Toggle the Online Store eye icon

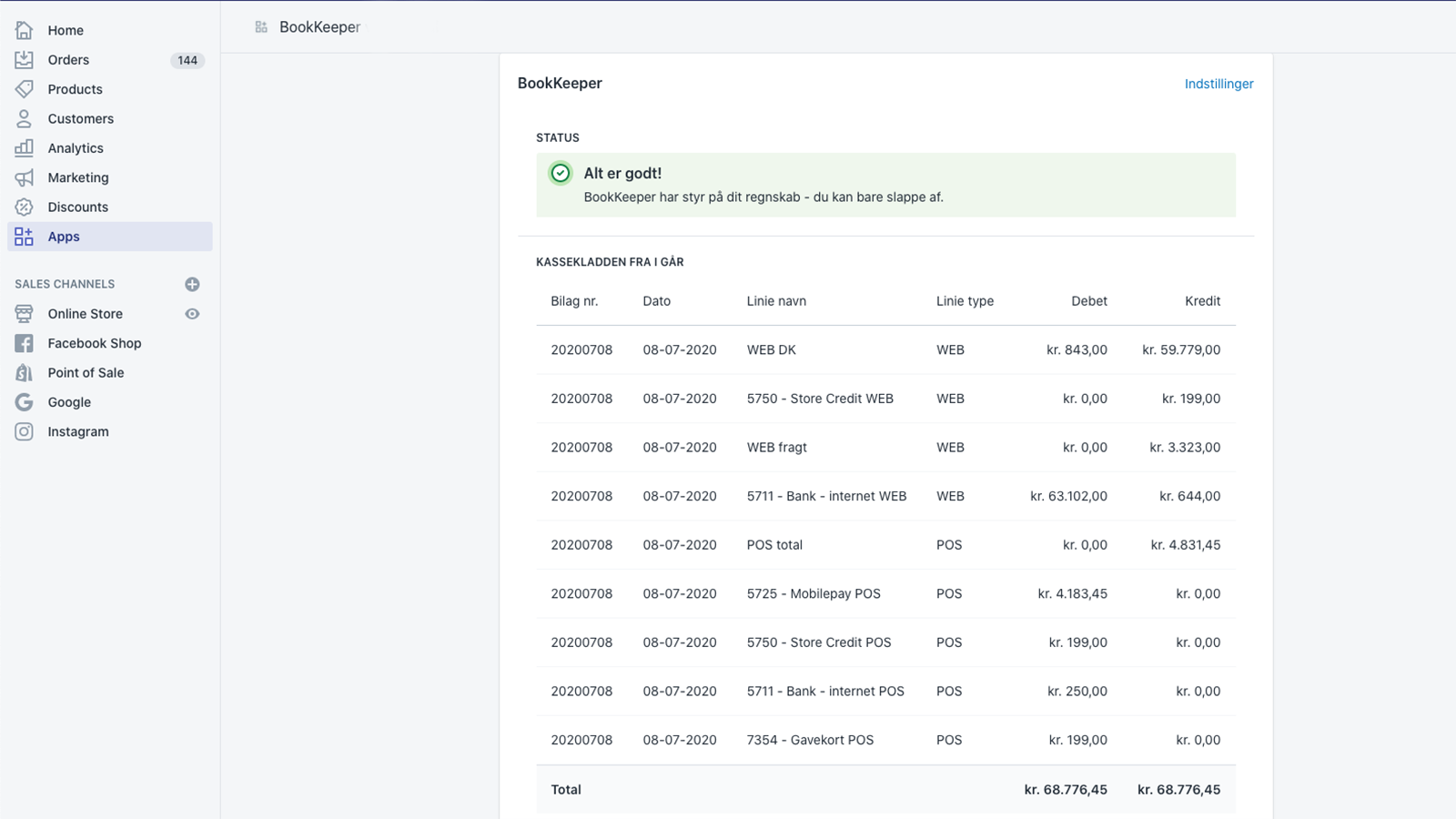[192, 314]
